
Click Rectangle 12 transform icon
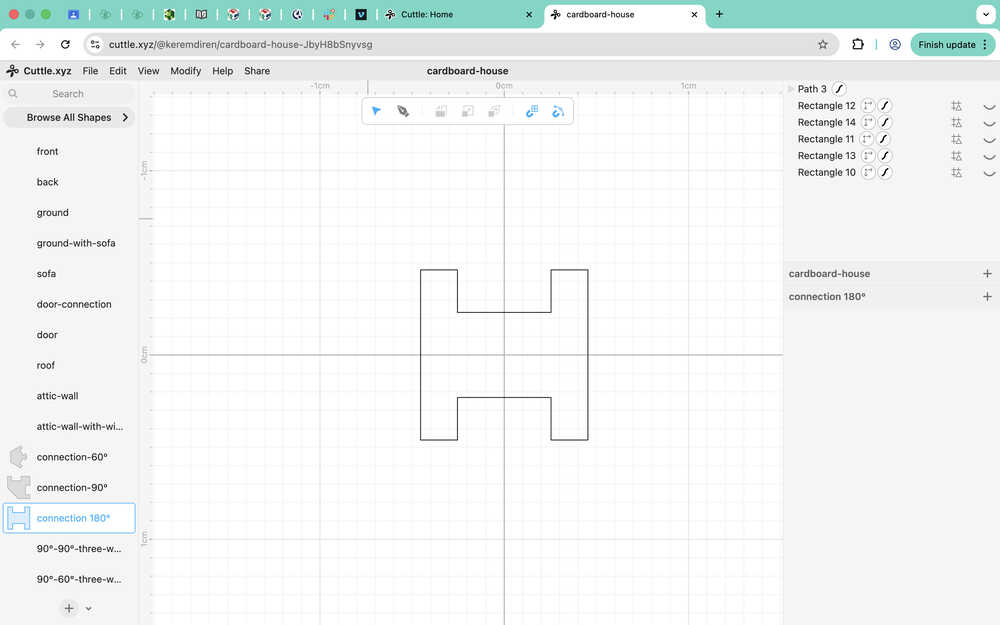(868, 105)
